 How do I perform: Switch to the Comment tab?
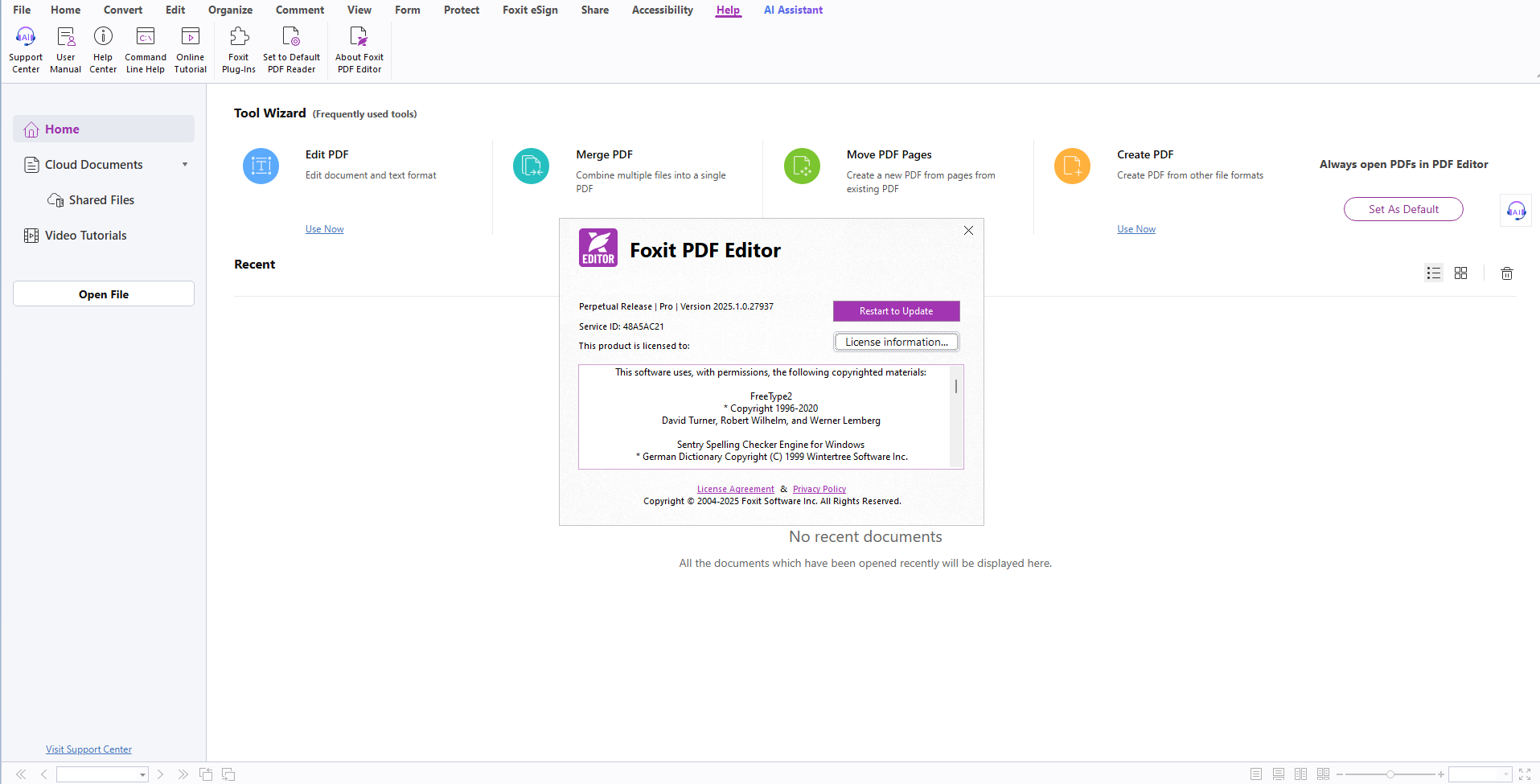tap(300, 10)
